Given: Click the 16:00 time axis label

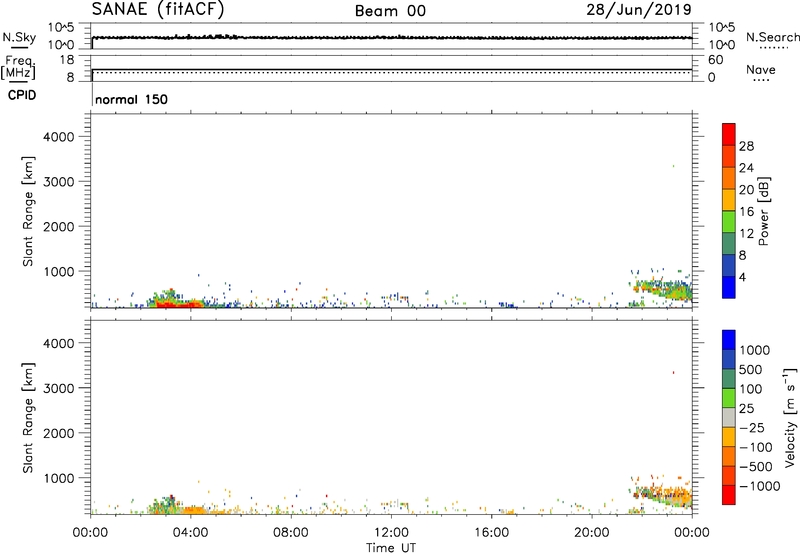Looking at the screenshot, I should 491,533.
